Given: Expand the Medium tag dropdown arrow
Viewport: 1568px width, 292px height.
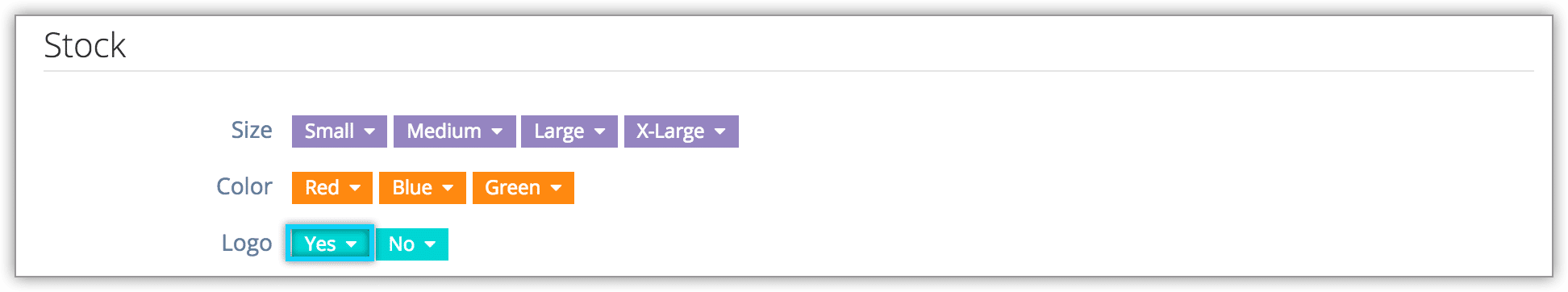Looking at the screenshot, I should click(497, 131).
